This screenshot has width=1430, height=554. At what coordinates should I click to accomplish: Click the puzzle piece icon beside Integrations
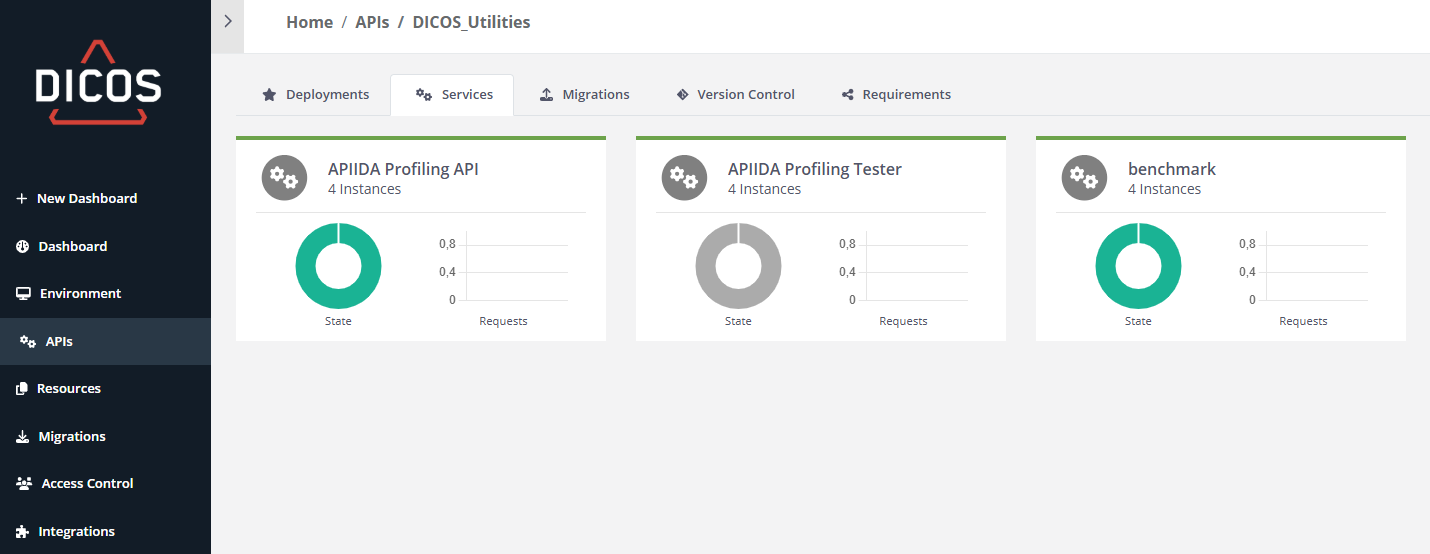click(x=23, y=532)
